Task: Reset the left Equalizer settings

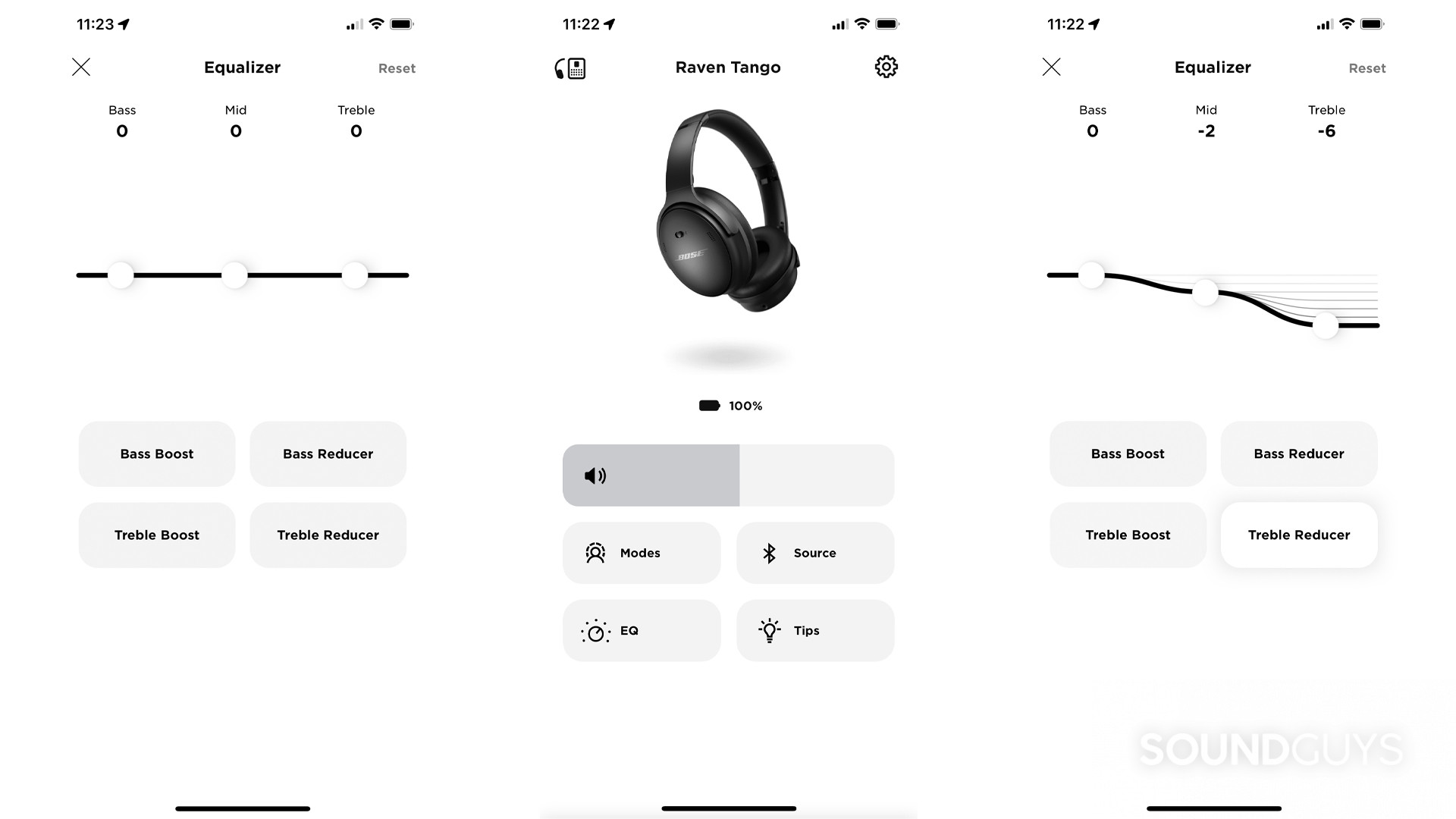Action: [396, 68]
